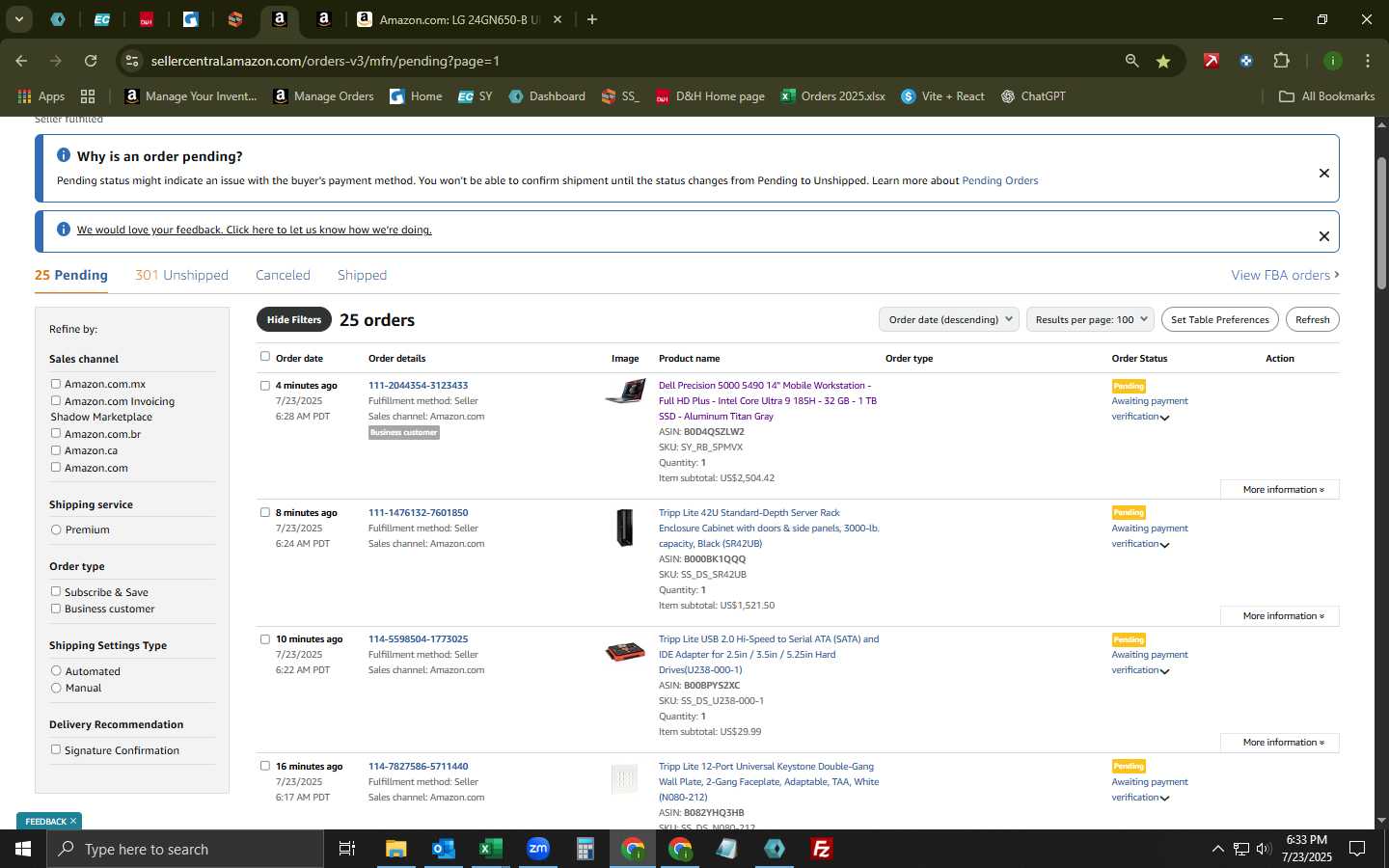Open order 111-1476132-7601850 details

[418, 512]
